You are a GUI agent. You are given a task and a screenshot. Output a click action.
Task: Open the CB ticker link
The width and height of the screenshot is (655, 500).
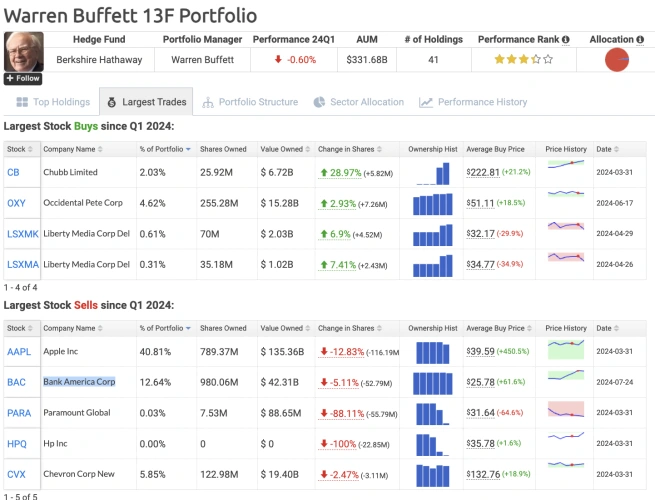(13, 173)
